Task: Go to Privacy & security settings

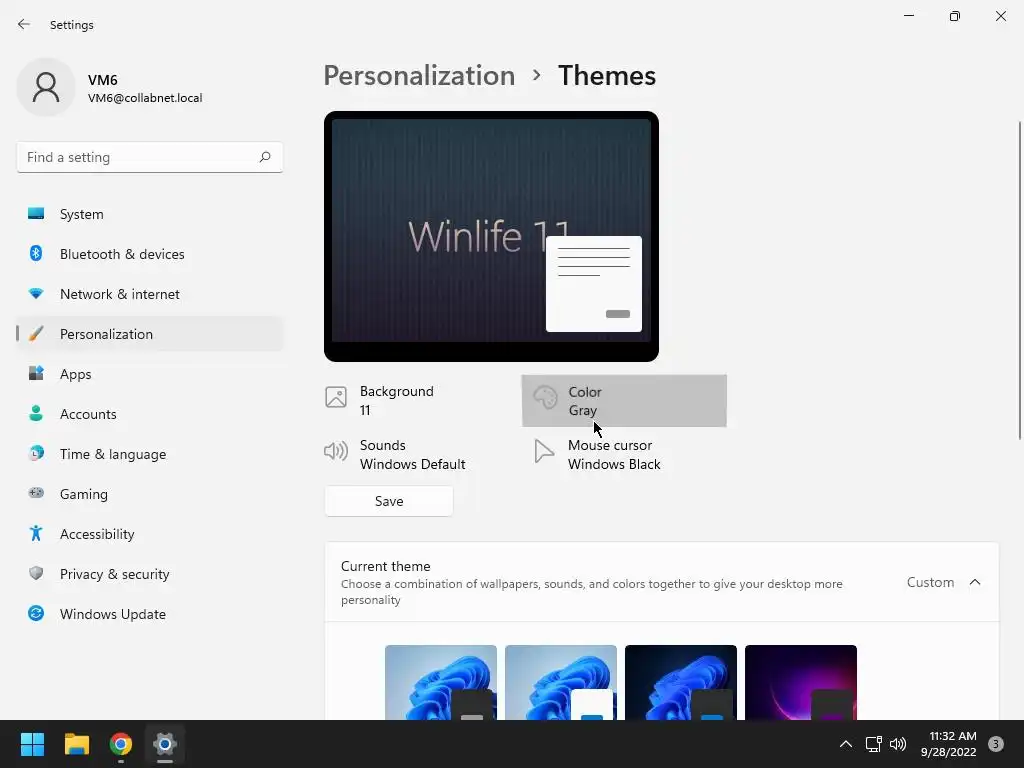Action: click(x=150, y=574)
